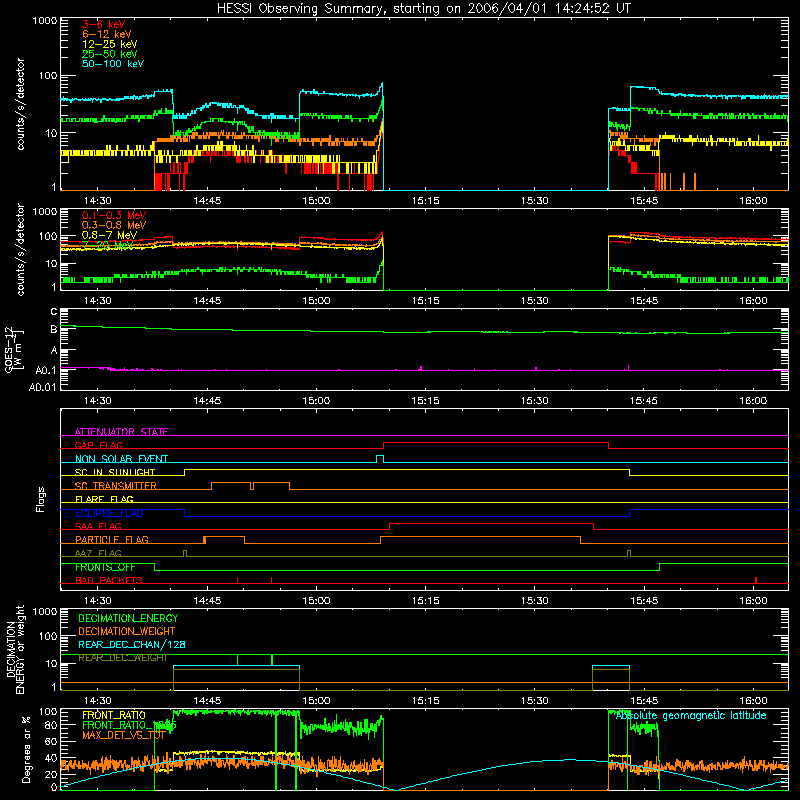Click the NON_SOLAR_EVENT flag label
The width and height of the screenshot is (800, 800).
click(121, 459)
